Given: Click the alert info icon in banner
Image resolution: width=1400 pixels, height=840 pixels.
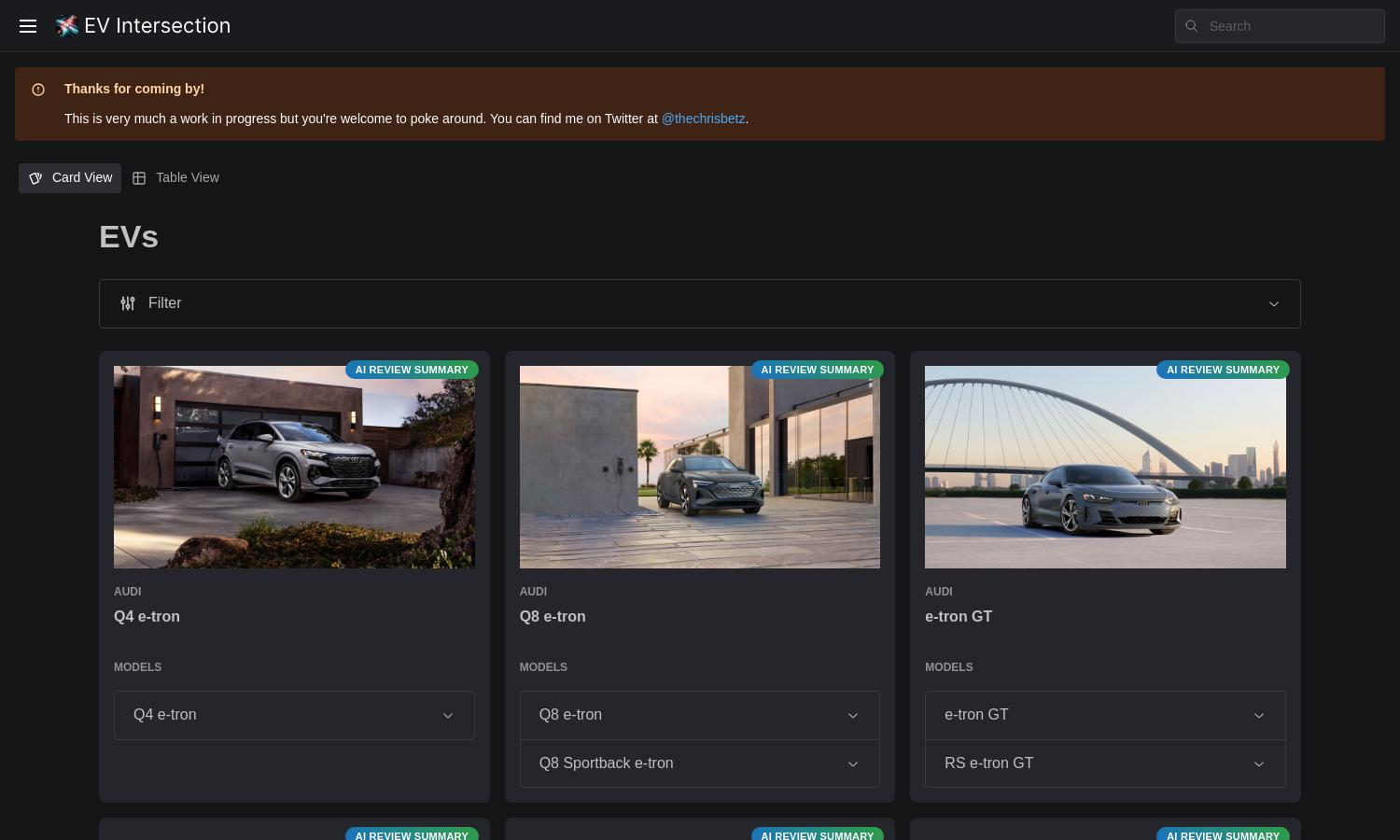Looking at the screenshot, I should tap(38, 90).
